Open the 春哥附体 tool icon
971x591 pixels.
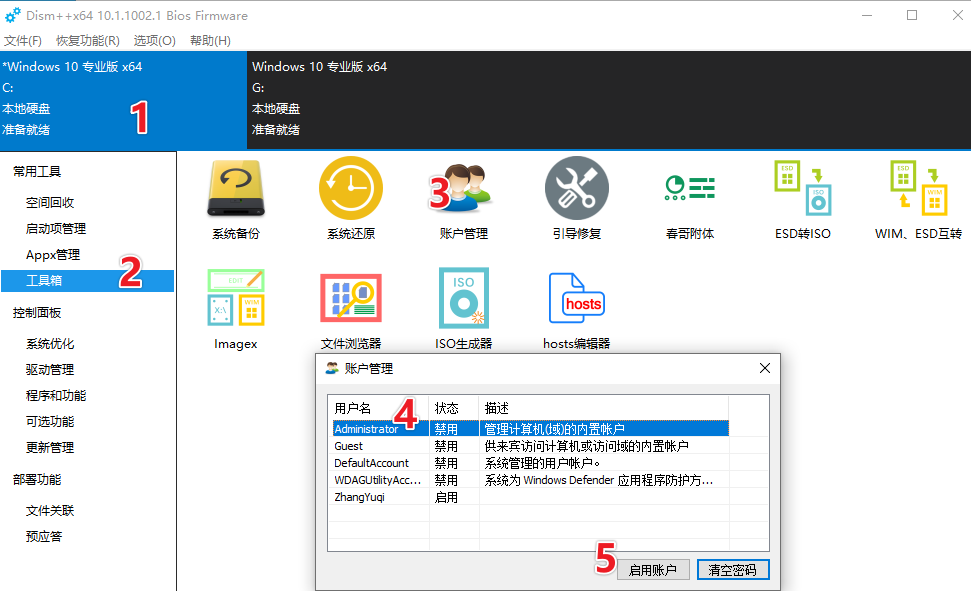pyautogui.click(x=690, y=188)
